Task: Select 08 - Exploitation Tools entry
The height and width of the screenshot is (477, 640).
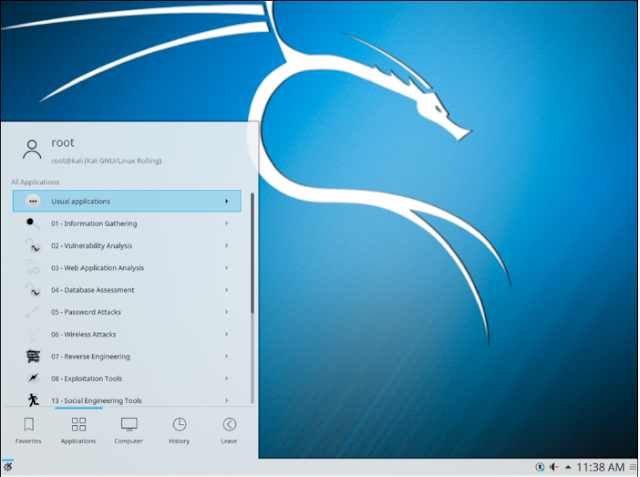Action: [127, 378]
